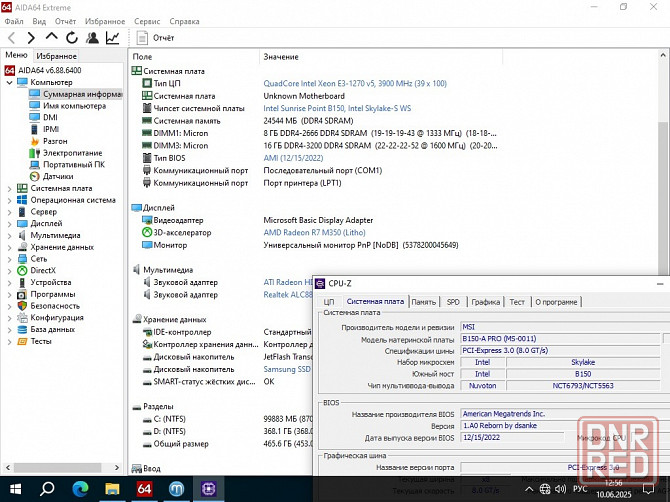Click the Тесты icon in tree
This screenshot has width=670, height=502.
point(22,341)
